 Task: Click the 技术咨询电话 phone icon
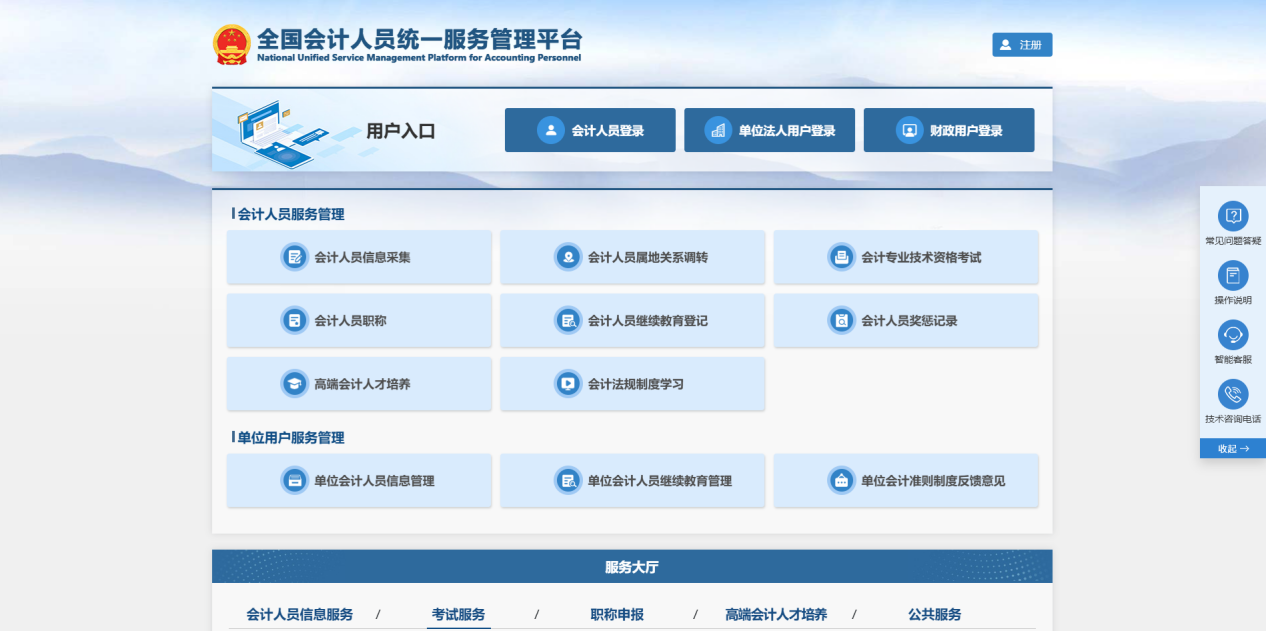[x=1231, y=396]
